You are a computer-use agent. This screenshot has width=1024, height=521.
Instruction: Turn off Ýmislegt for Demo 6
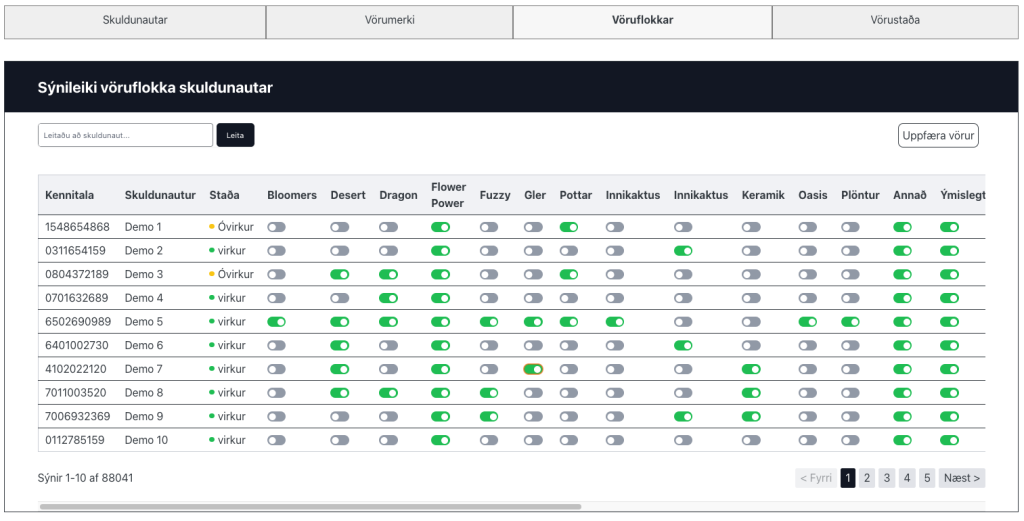pyautogui.click(x=950, y=345)
